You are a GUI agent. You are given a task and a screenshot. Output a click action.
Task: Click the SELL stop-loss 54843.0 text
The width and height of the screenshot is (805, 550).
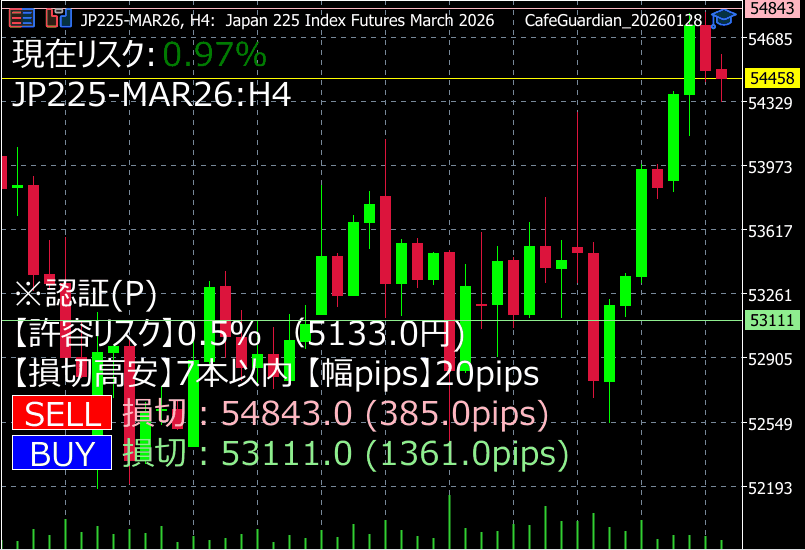335,413
